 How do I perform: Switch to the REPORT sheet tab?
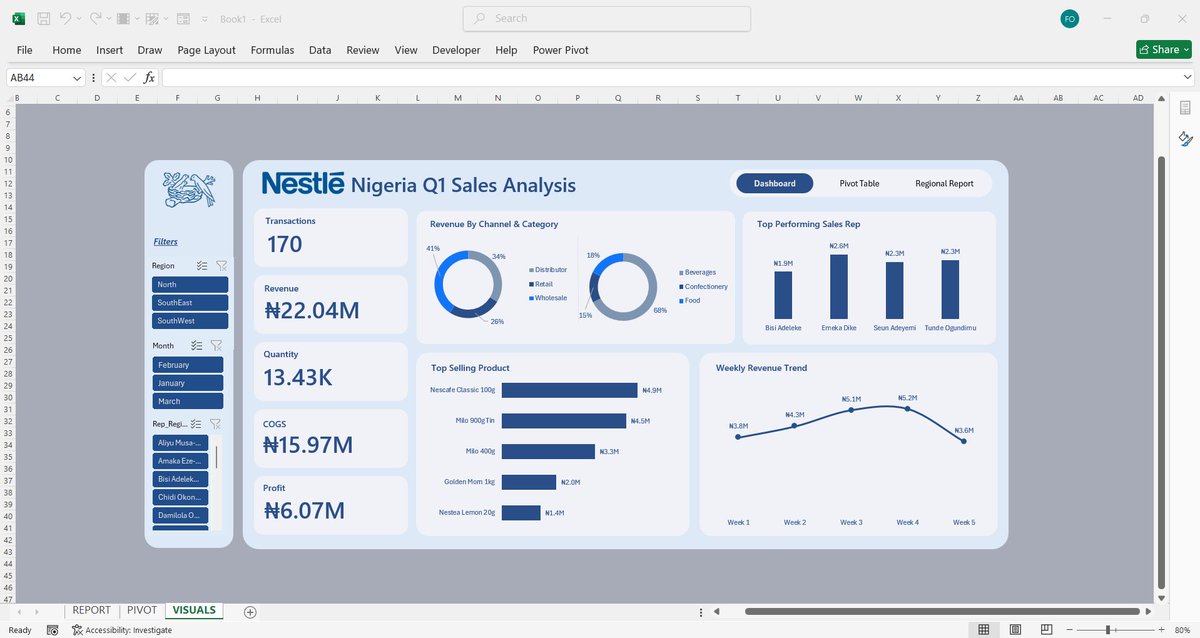pyautogui.click(x=91, y=610)
